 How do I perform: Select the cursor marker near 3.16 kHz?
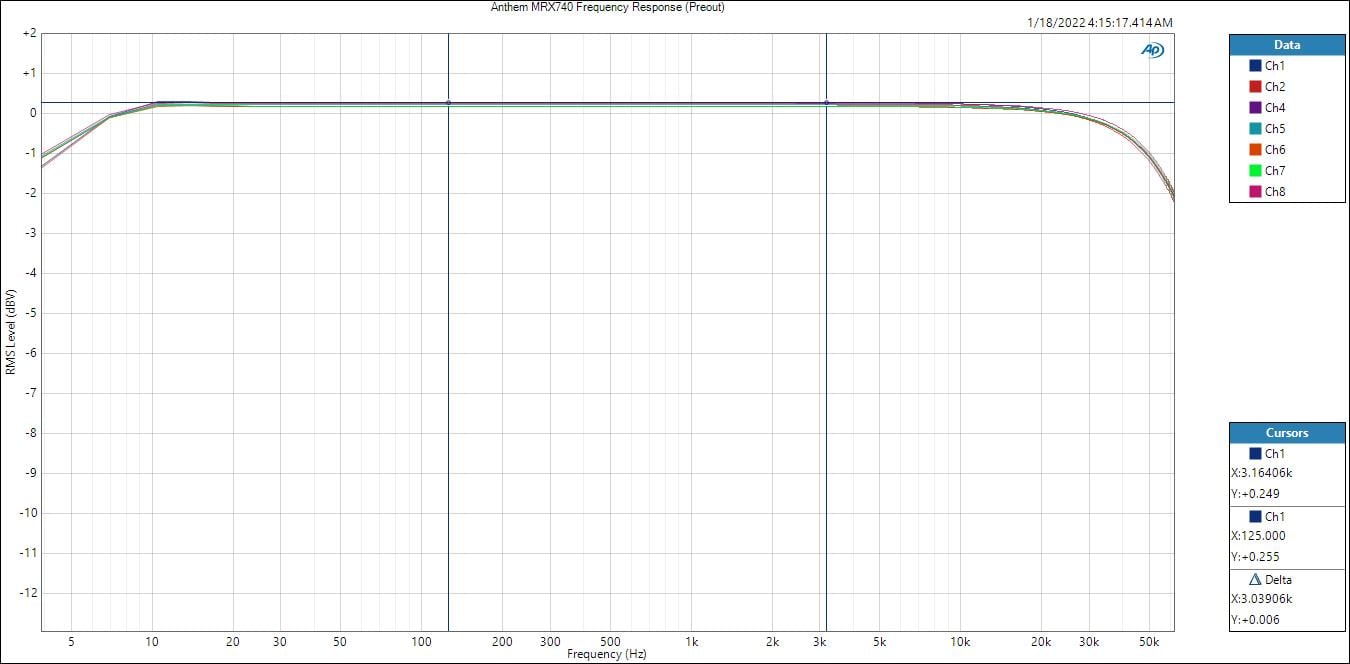826,102
